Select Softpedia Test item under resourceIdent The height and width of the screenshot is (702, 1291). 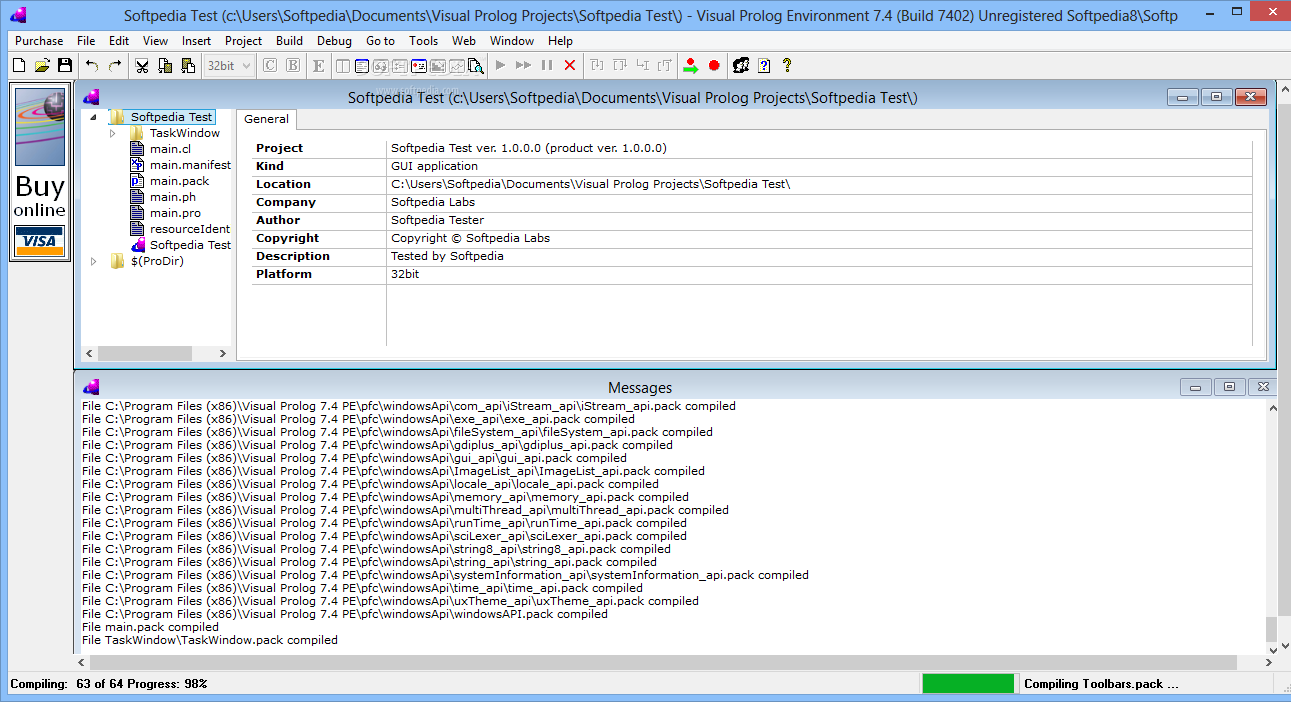[190, 245]
